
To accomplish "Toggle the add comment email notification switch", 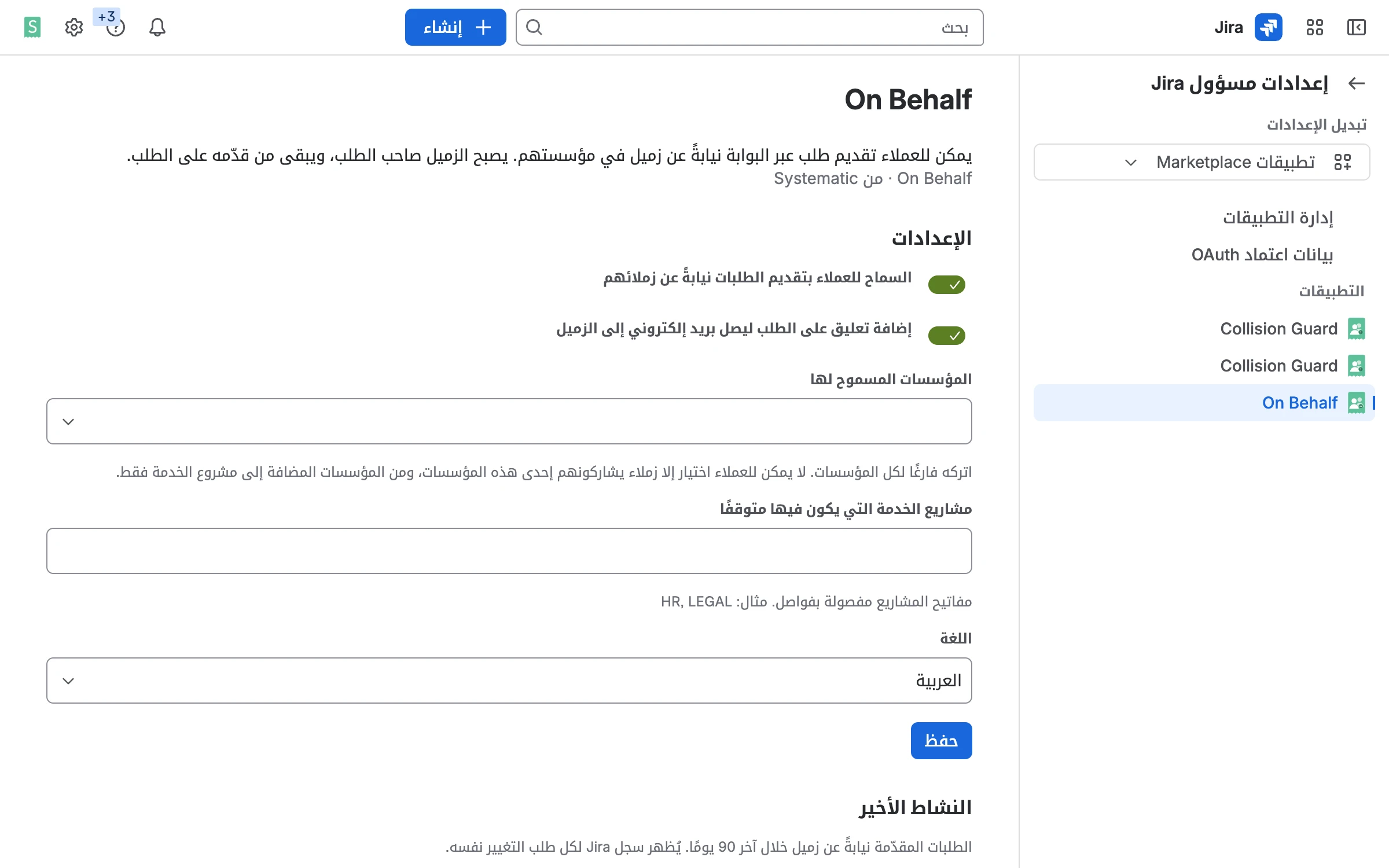I will pyautogui.click(x=946, y=336).
